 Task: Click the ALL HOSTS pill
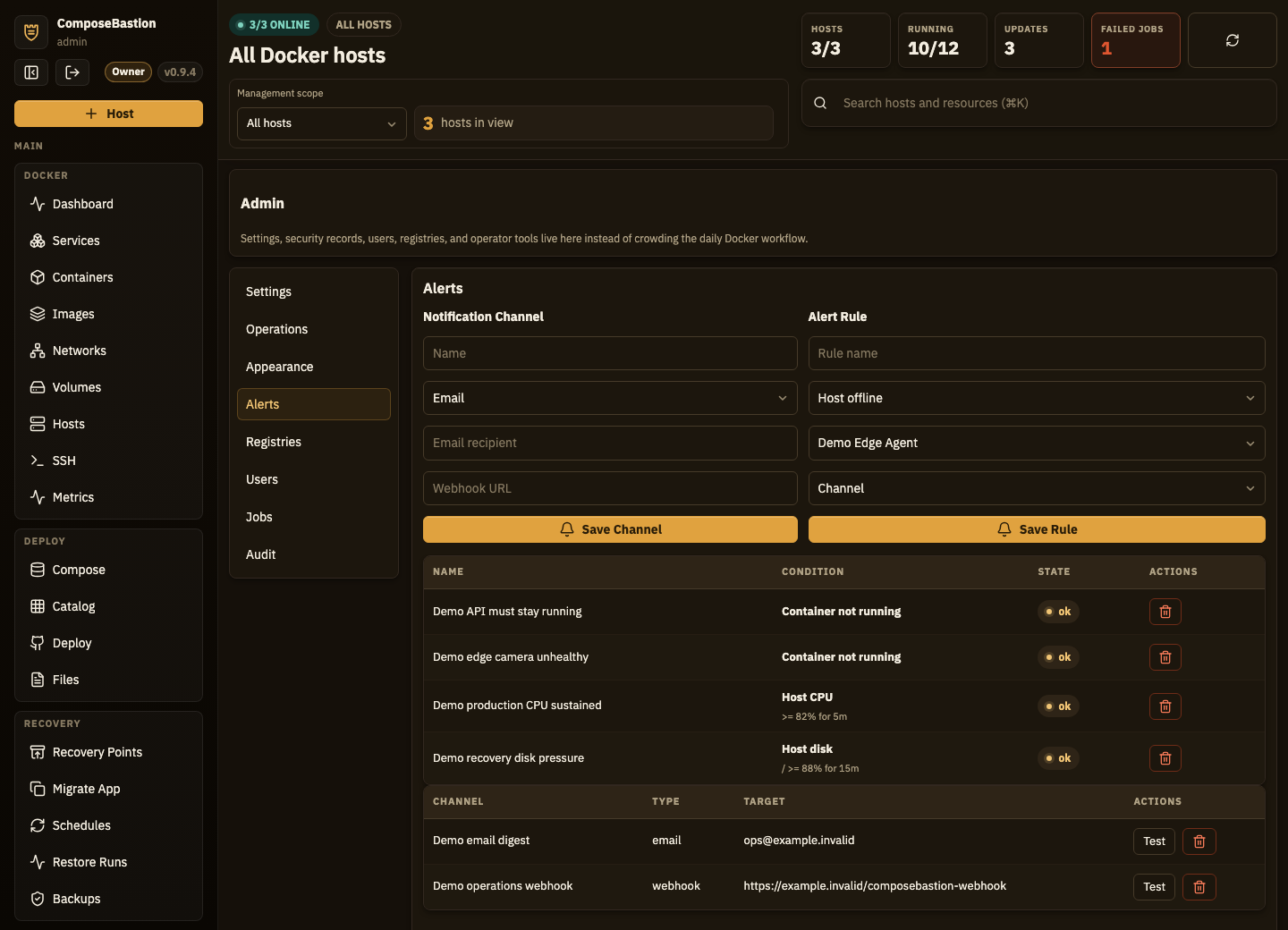[x=363, y=25]
